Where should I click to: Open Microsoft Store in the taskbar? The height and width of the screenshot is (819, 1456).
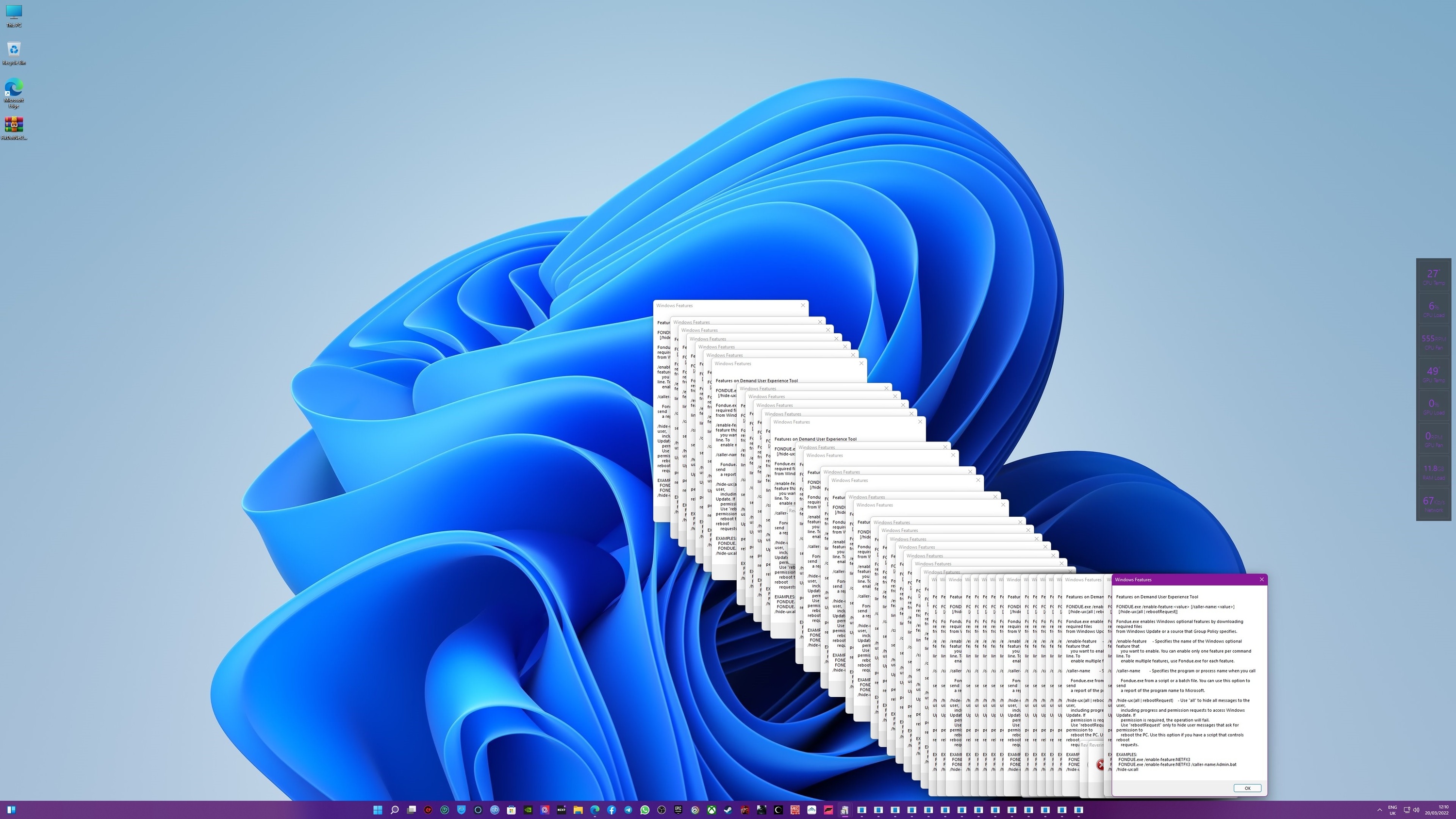pyautogui.click(x=512, y=810)
